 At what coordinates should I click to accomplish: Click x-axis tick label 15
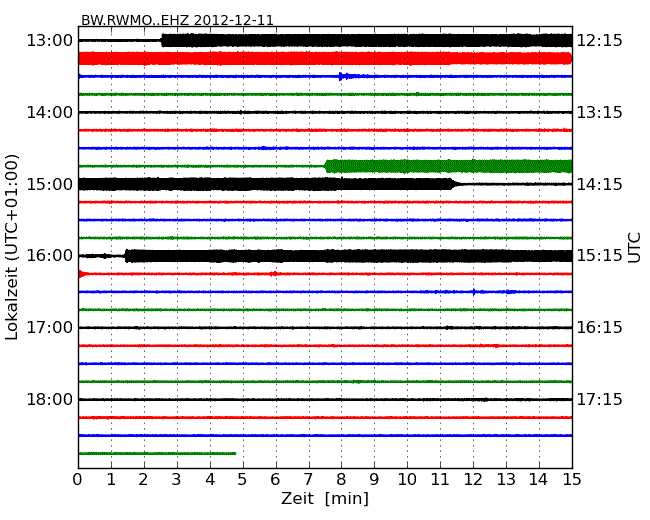(x=572, y=480)
